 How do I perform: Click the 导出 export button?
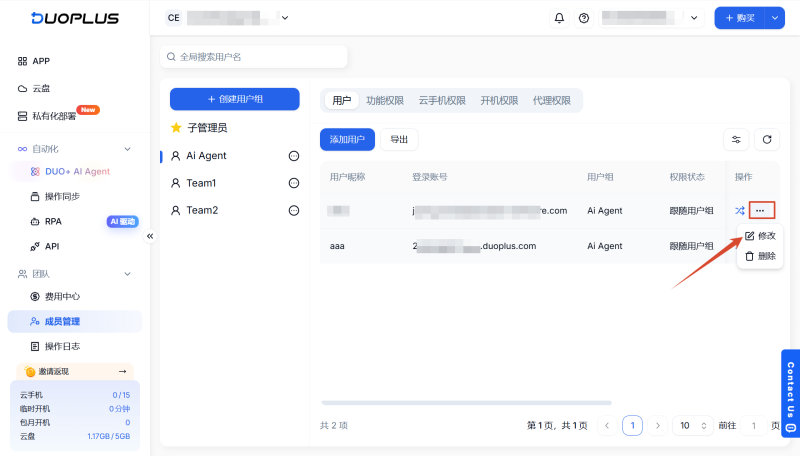point(399,139)
